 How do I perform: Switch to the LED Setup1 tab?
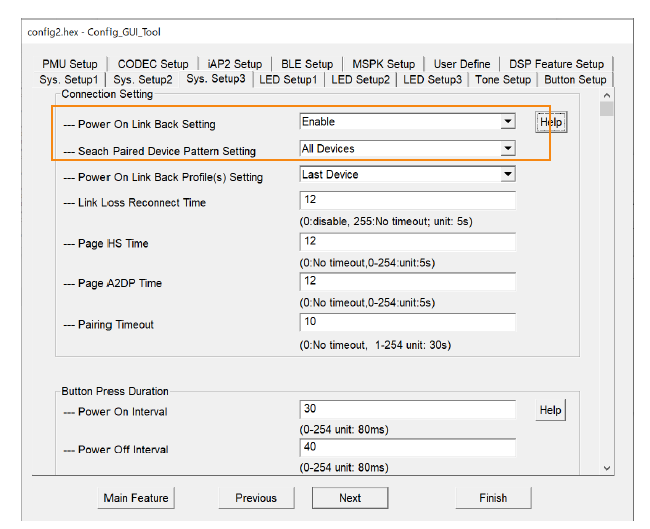288,80
